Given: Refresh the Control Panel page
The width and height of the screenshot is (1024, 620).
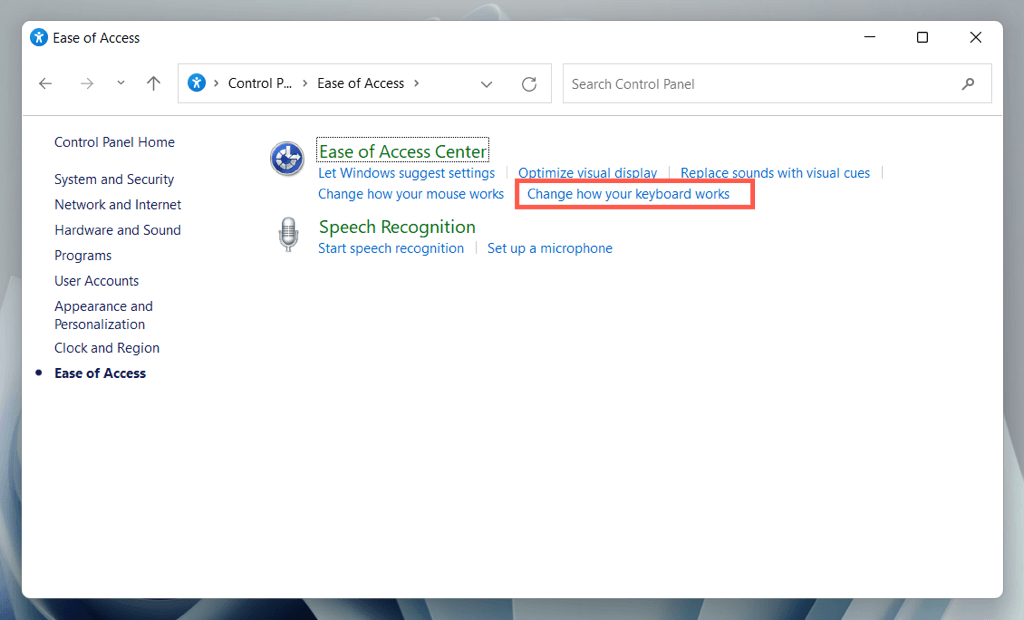Looking at the screenshot, I should point(529,84).
